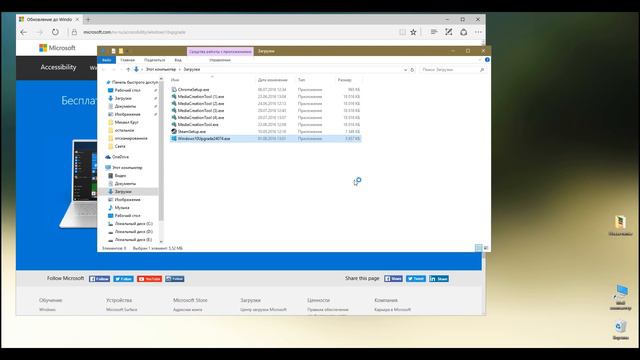Click Загрузки in the address breadcrumb

pyautogui.click(x=191, y=69)
